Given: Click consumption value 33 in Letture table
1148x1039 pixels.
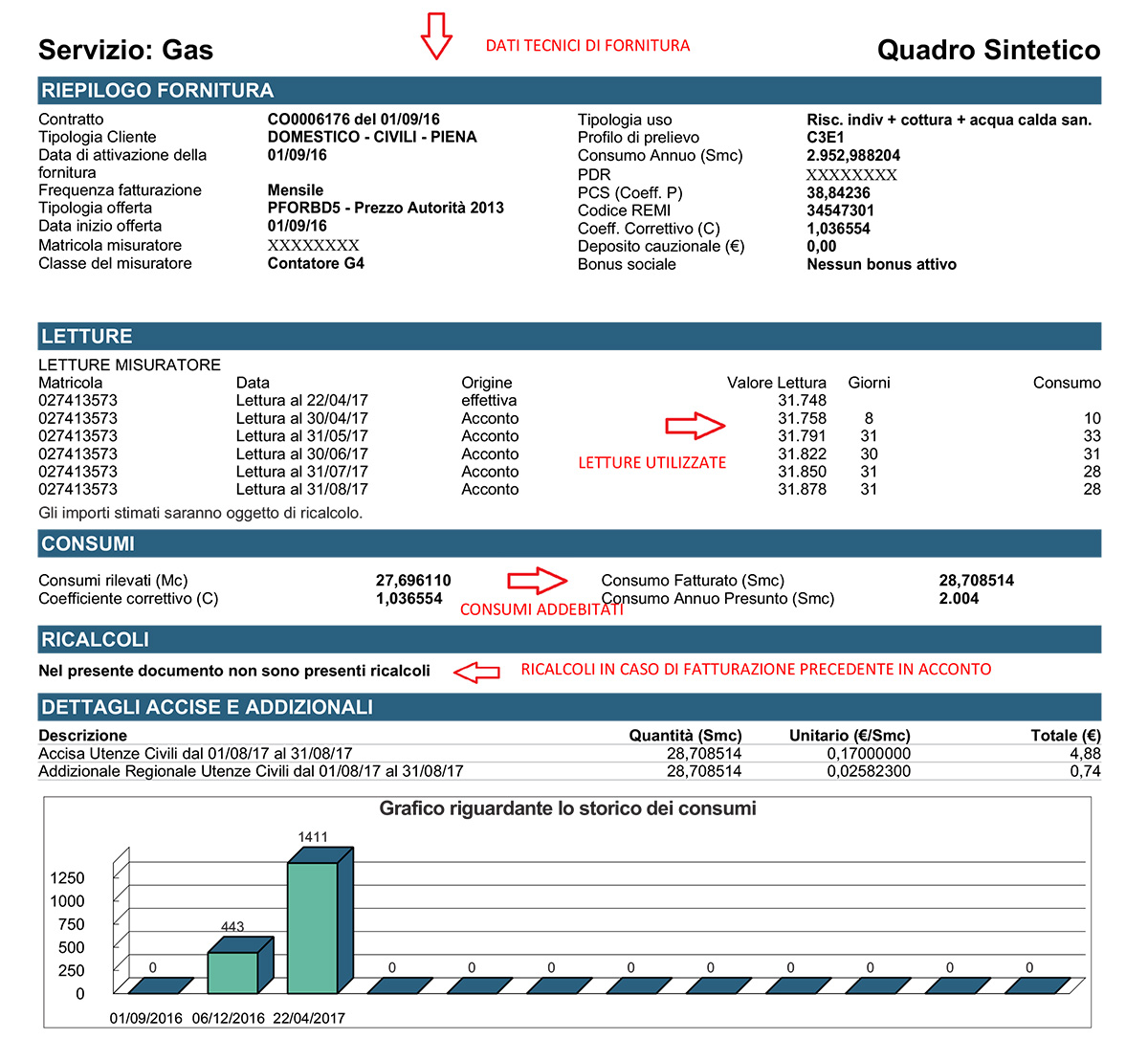Looking at the screenshot, I should coord(1092,436).
